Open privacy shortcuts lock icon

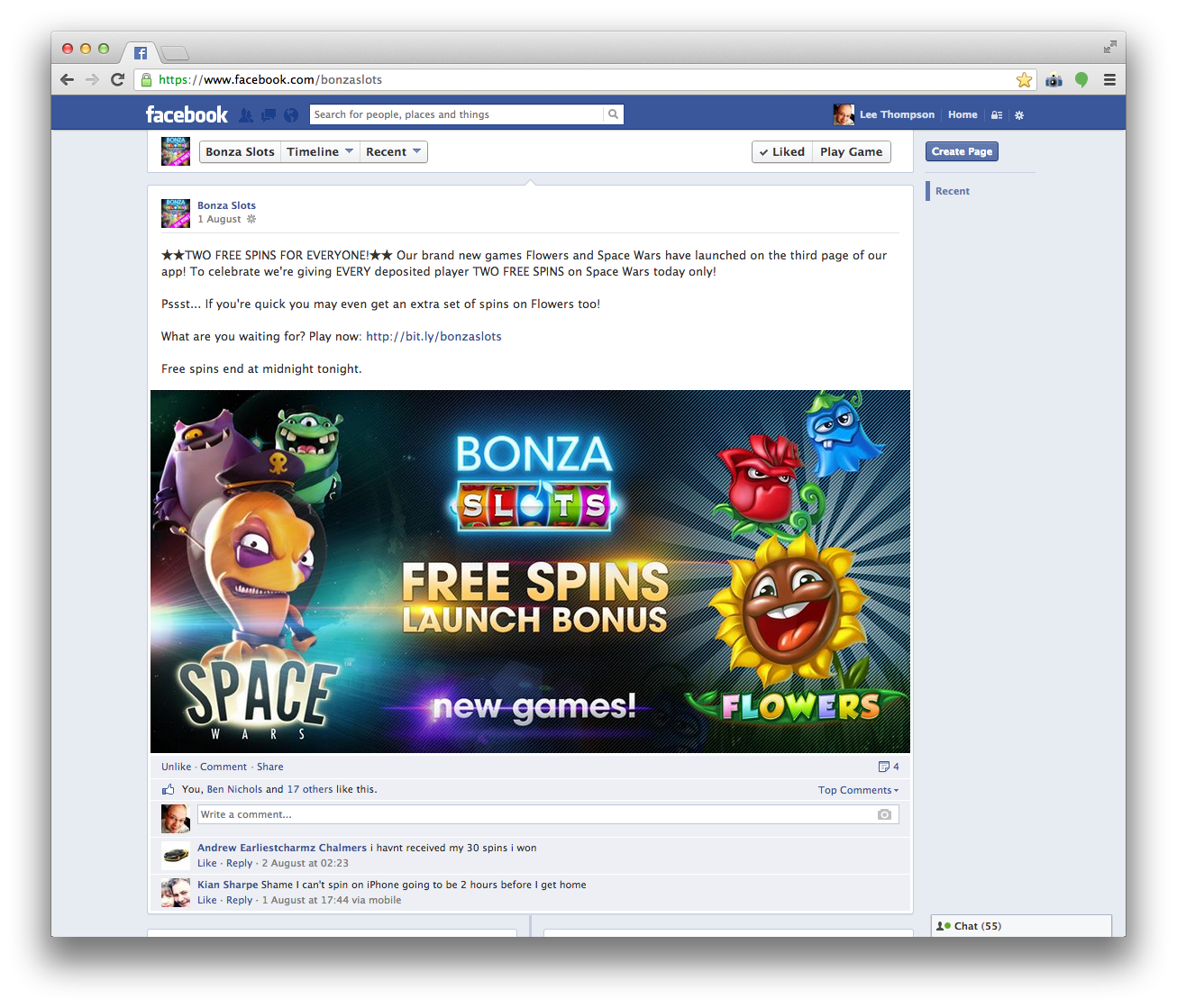click(997, 115)
